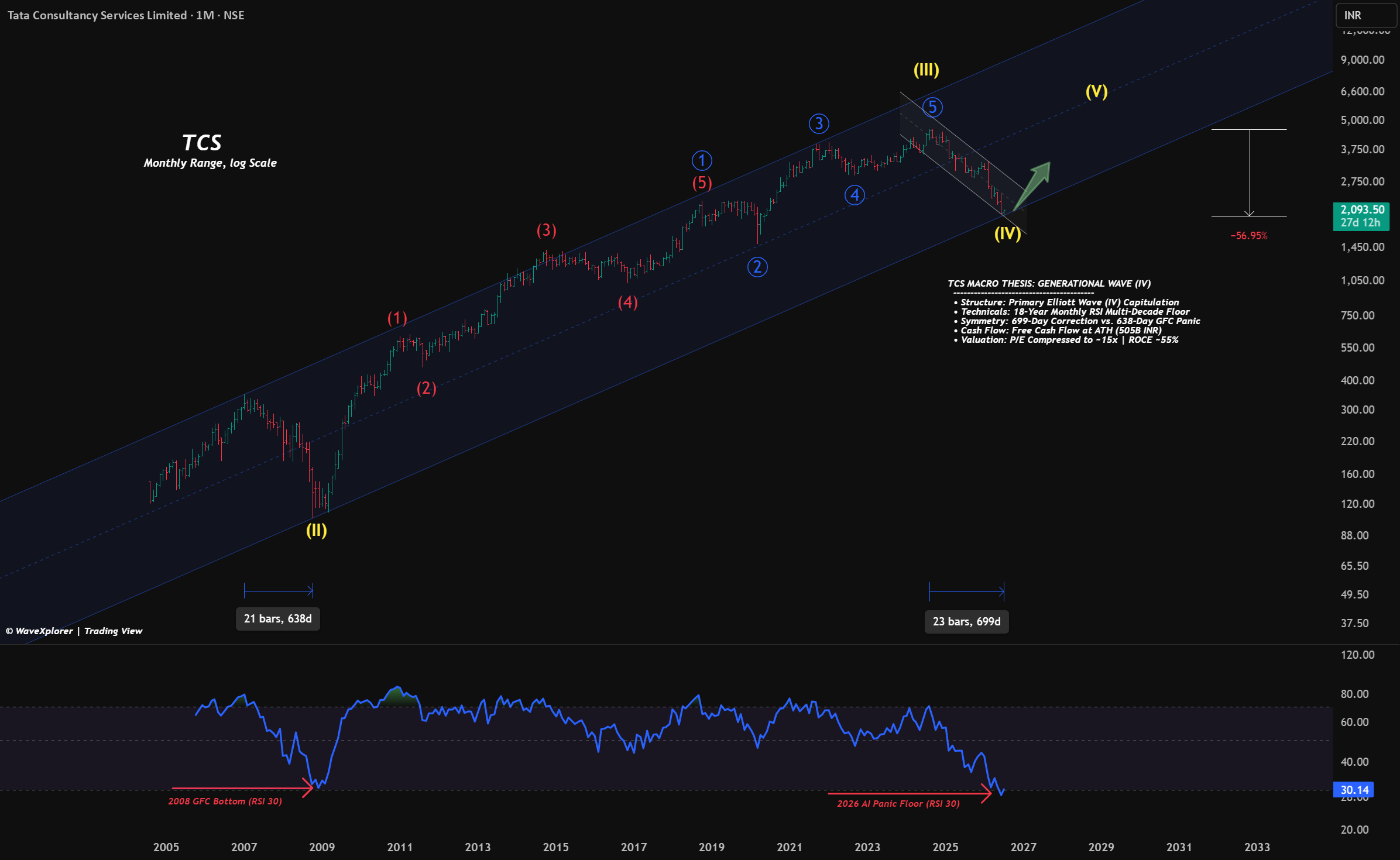Select the "23 bars, 699d" date range label
The height and width of the screenshot is (860, 1400).
pos(966,622)
